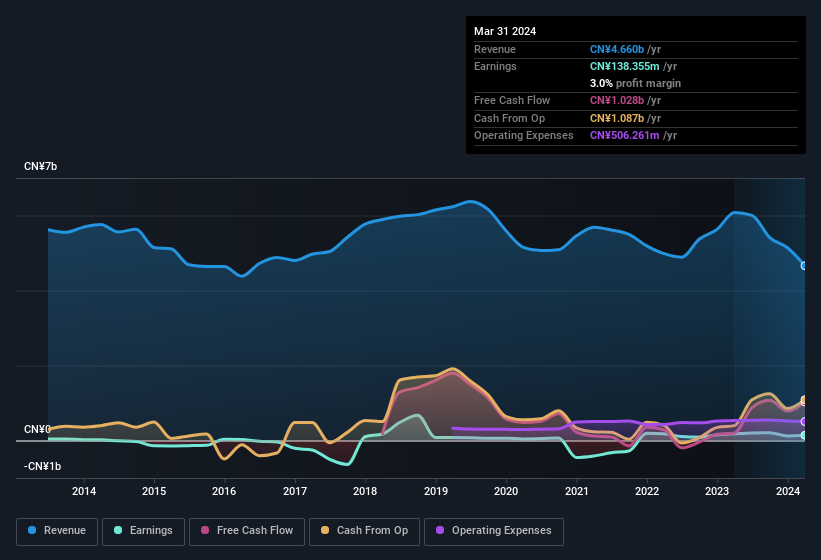821x560 pixels.
Task: Click the 3.0% profit margin text
Action: pyautogui.click(x=635, y=83)
